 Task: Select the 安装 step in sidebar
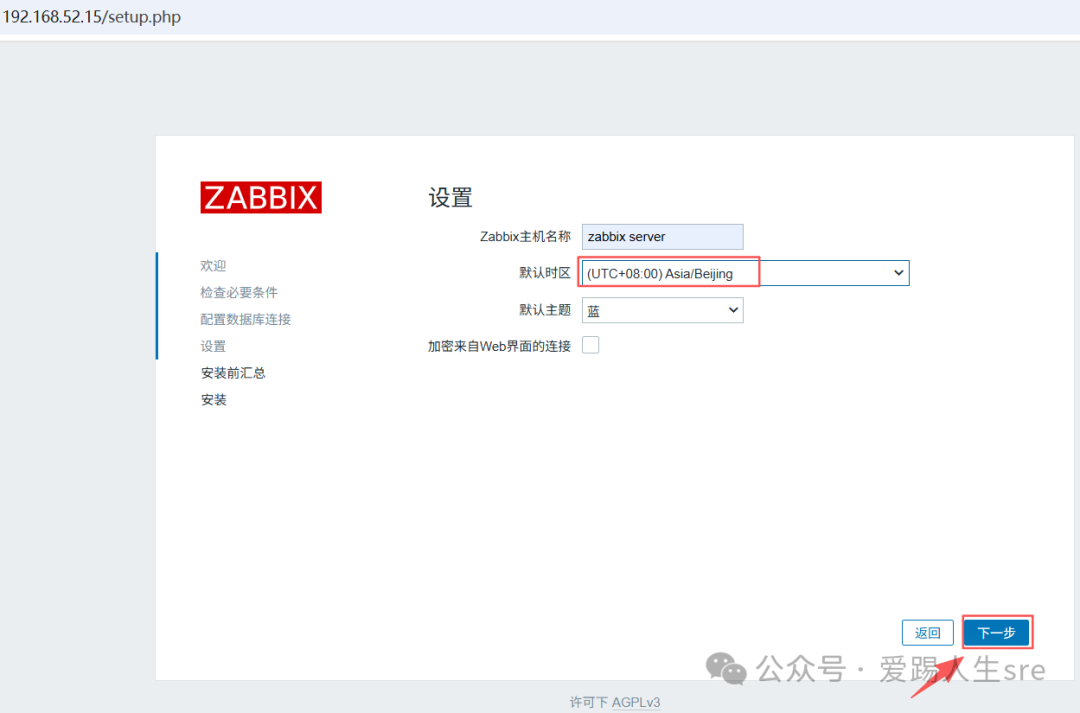click(214, 400)
